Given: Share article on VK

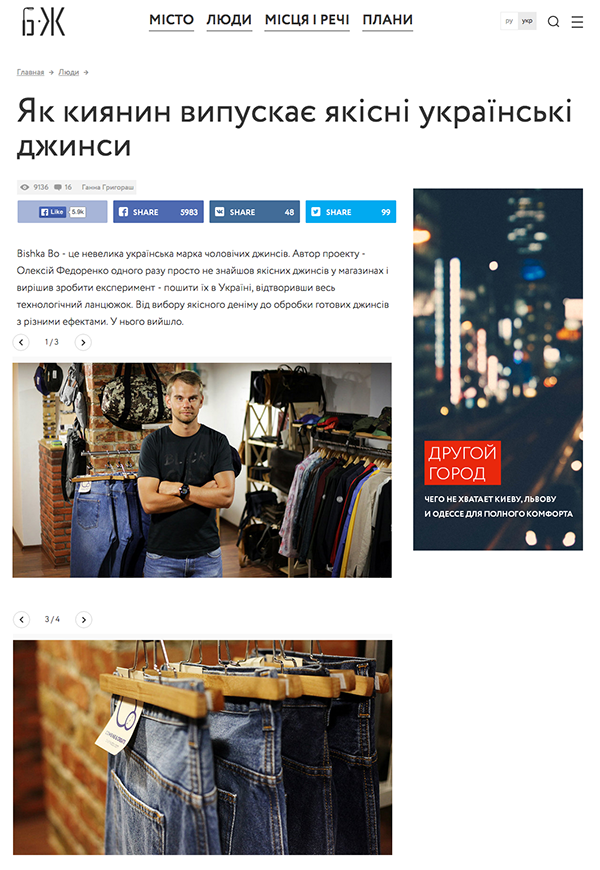Looking at the screenshot, I should (x=254, y=212).
